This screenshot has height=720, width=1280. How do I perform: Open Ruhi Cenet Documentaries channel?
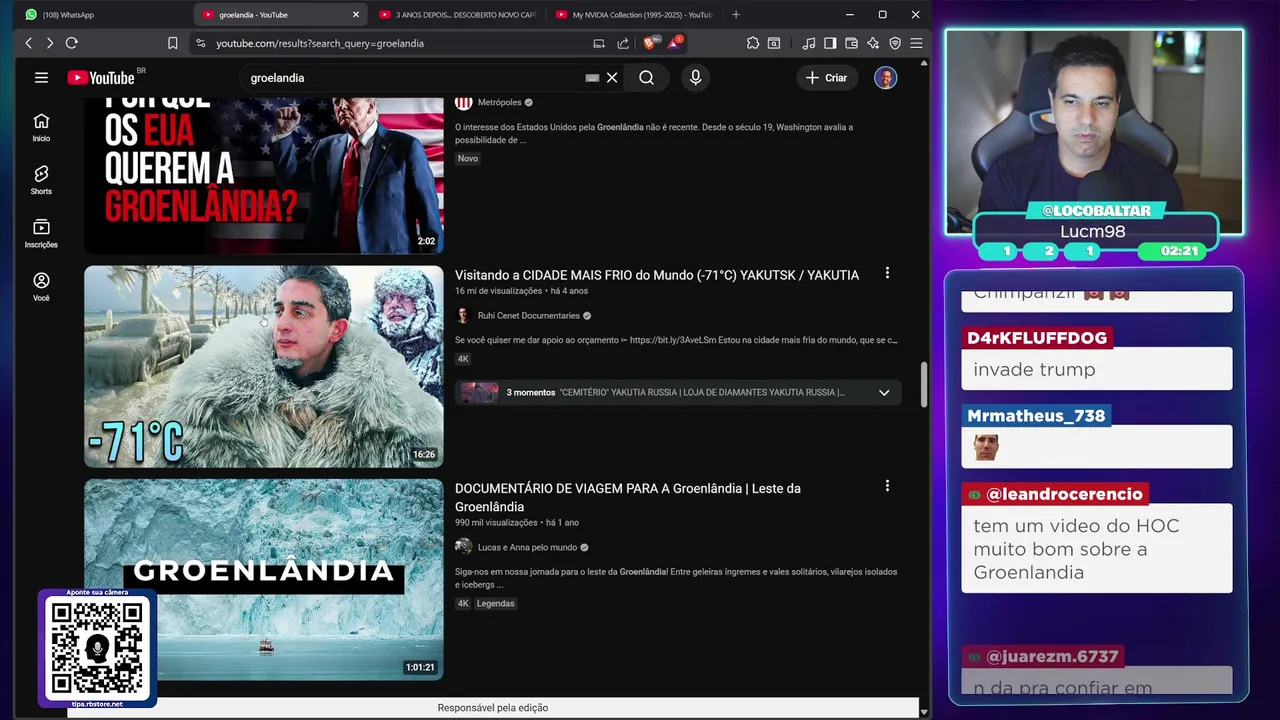point(528,315)
